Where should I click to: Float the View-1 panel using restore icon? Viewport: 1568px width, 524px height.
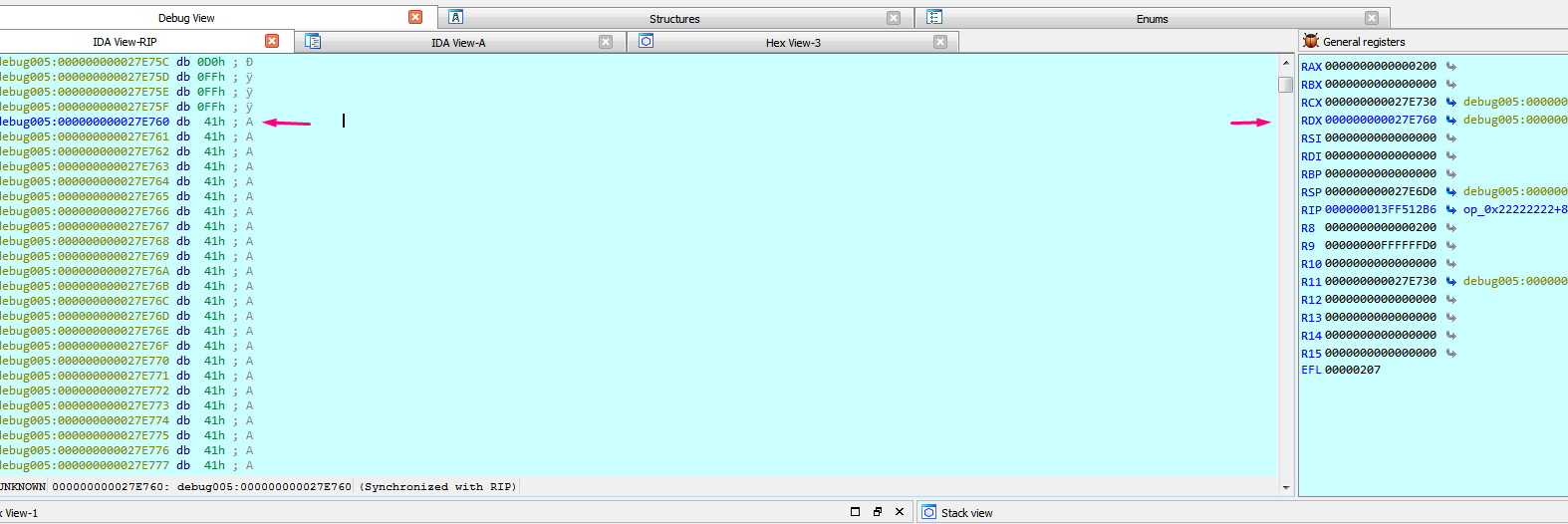click(x=877, y=512)
